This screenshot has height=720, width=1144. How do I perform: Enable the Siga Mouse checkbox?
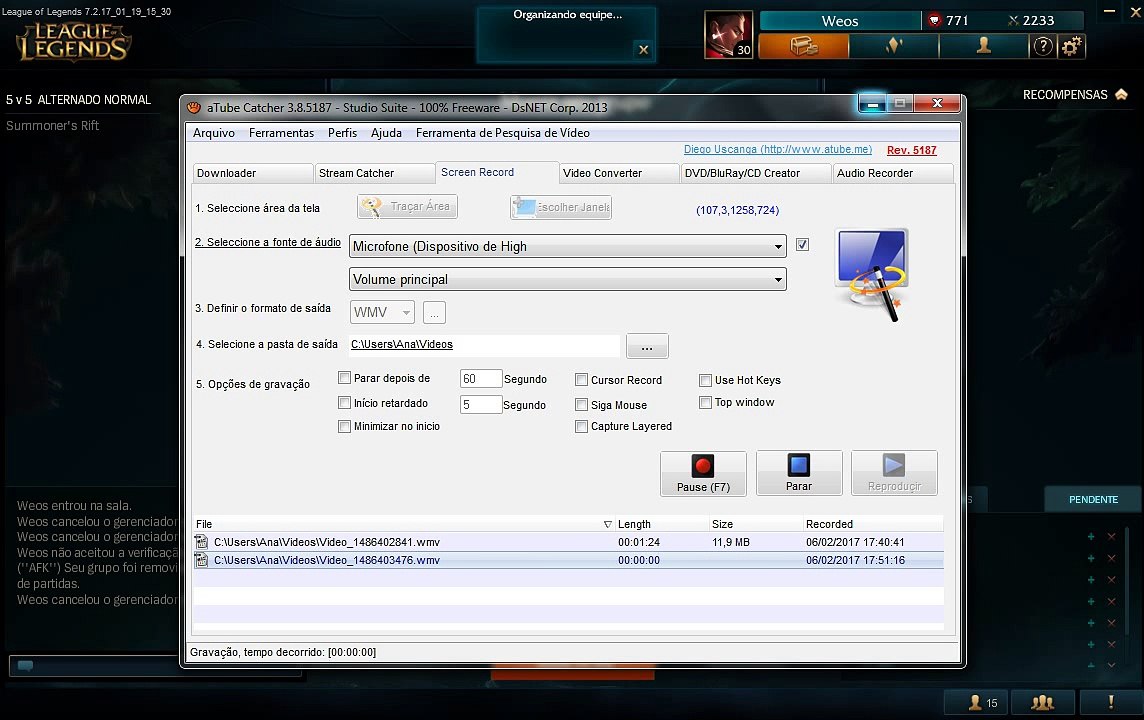pyautogui.click(x=581, y=405)
